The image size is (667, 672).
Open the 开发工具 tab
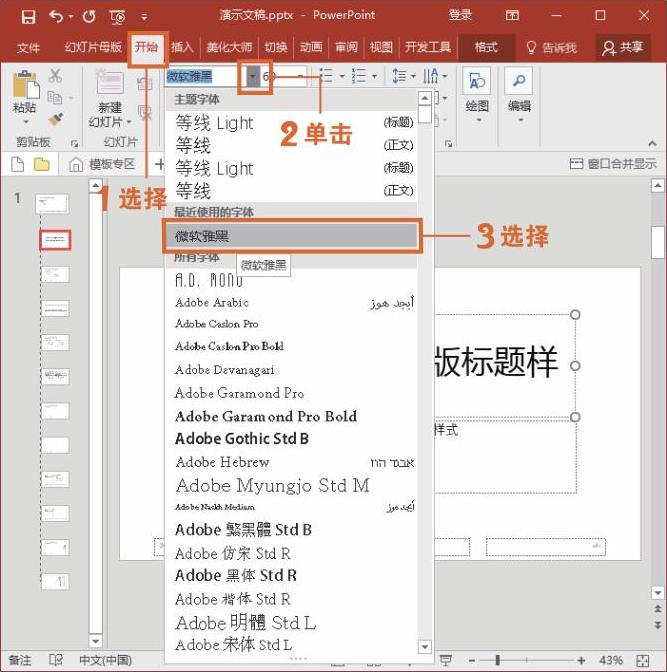(x=428, y=47)
